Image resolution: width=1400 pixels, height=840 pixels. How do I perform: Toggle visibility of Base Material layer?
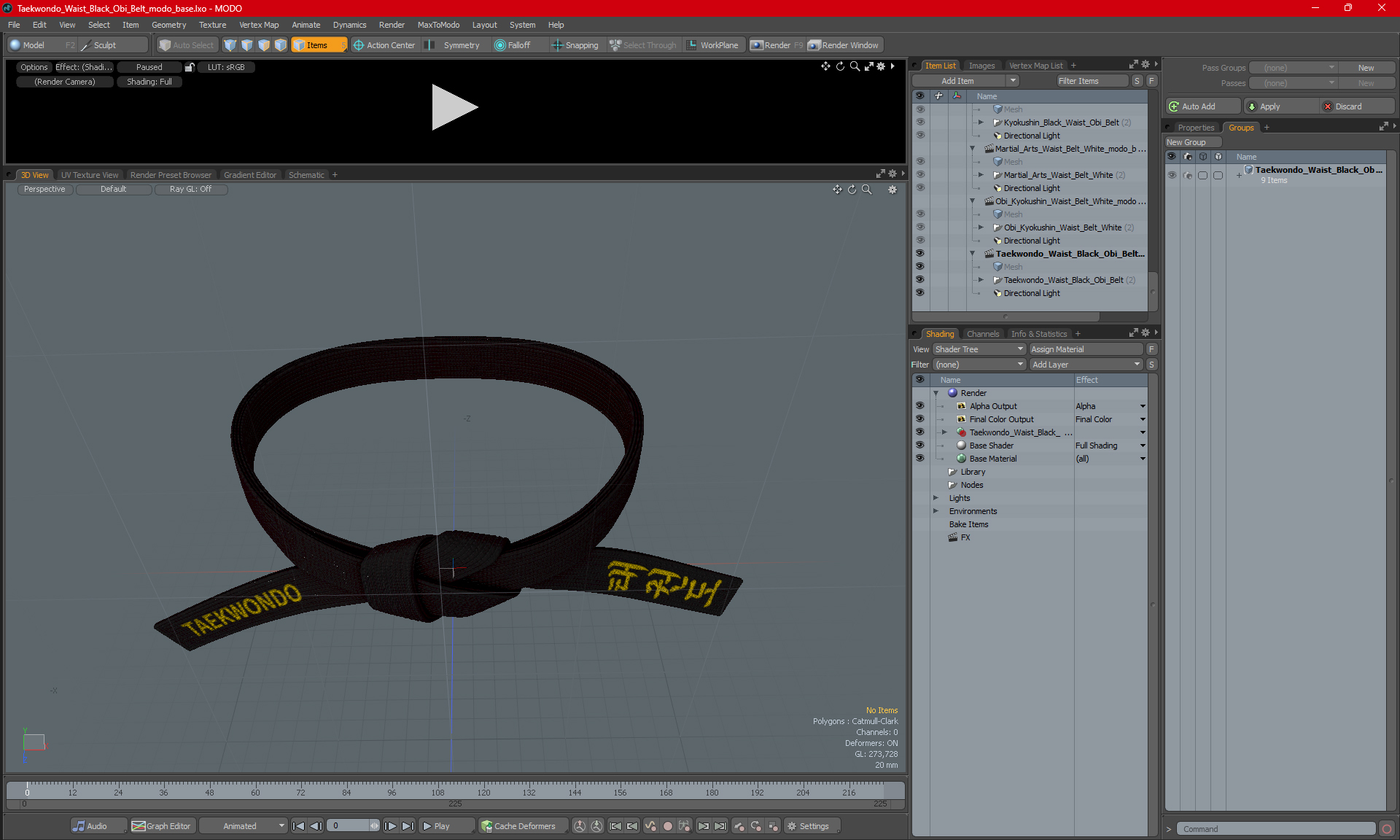coord(919,459)
